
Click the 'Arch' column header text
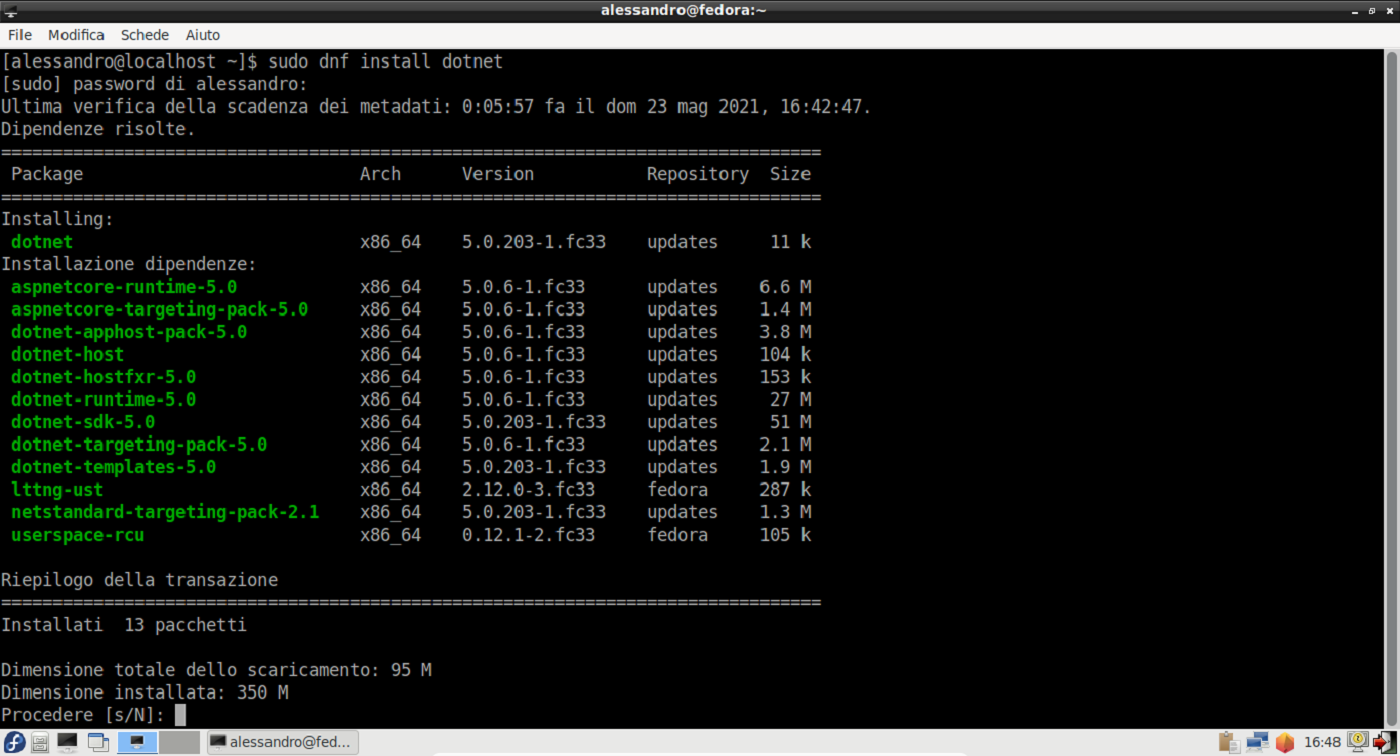coord(380,174)
